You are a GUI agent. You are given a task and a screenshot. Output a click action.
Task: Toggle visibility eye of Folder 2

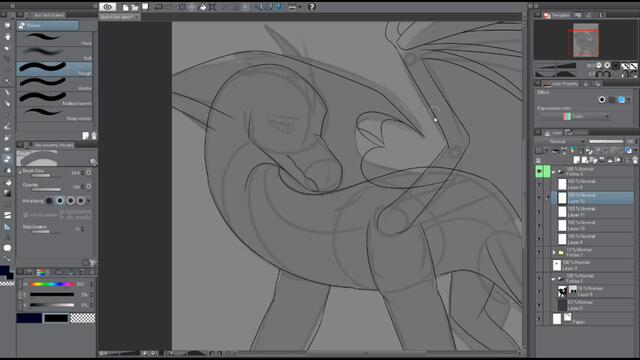(539, 279)
